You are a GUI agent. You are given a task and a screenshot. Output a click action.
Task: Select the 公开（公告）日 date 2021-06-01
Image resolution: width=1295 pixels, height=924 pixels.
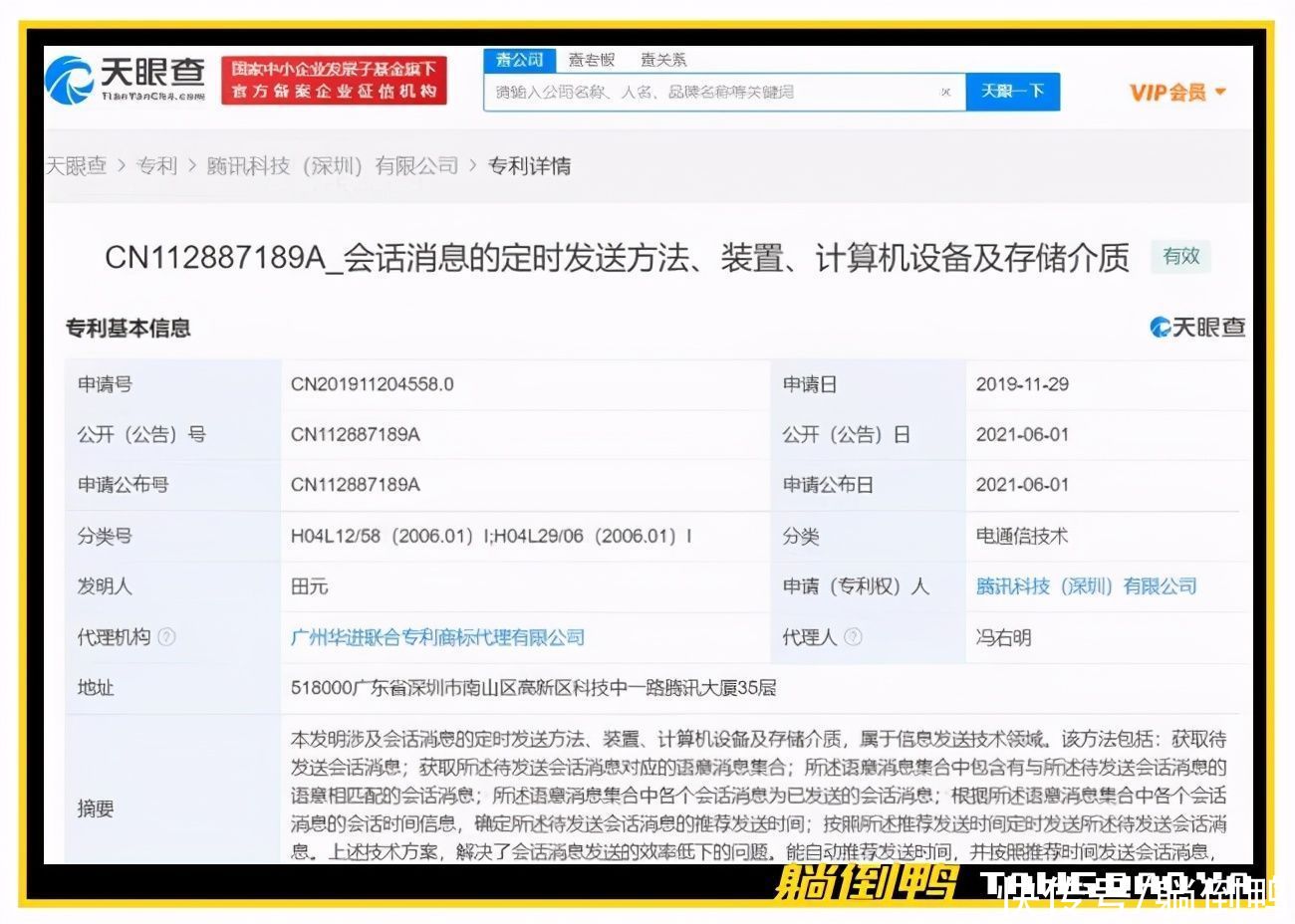pos(1022,435)
